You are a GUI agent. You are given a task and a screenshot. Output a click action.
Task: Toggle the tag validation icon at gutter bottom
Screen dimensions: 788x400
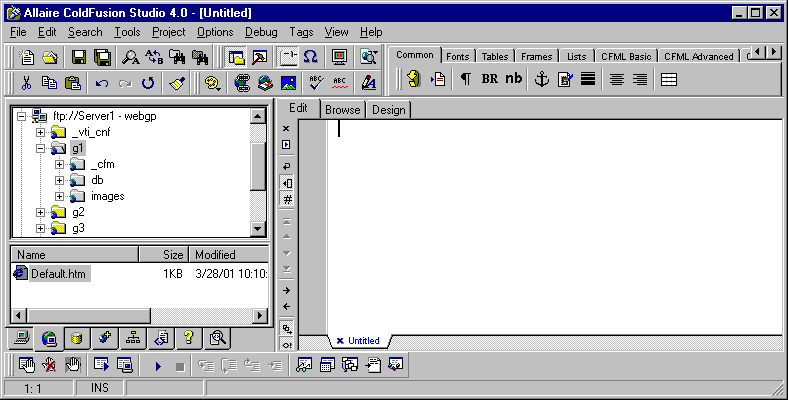click(286, 345)
